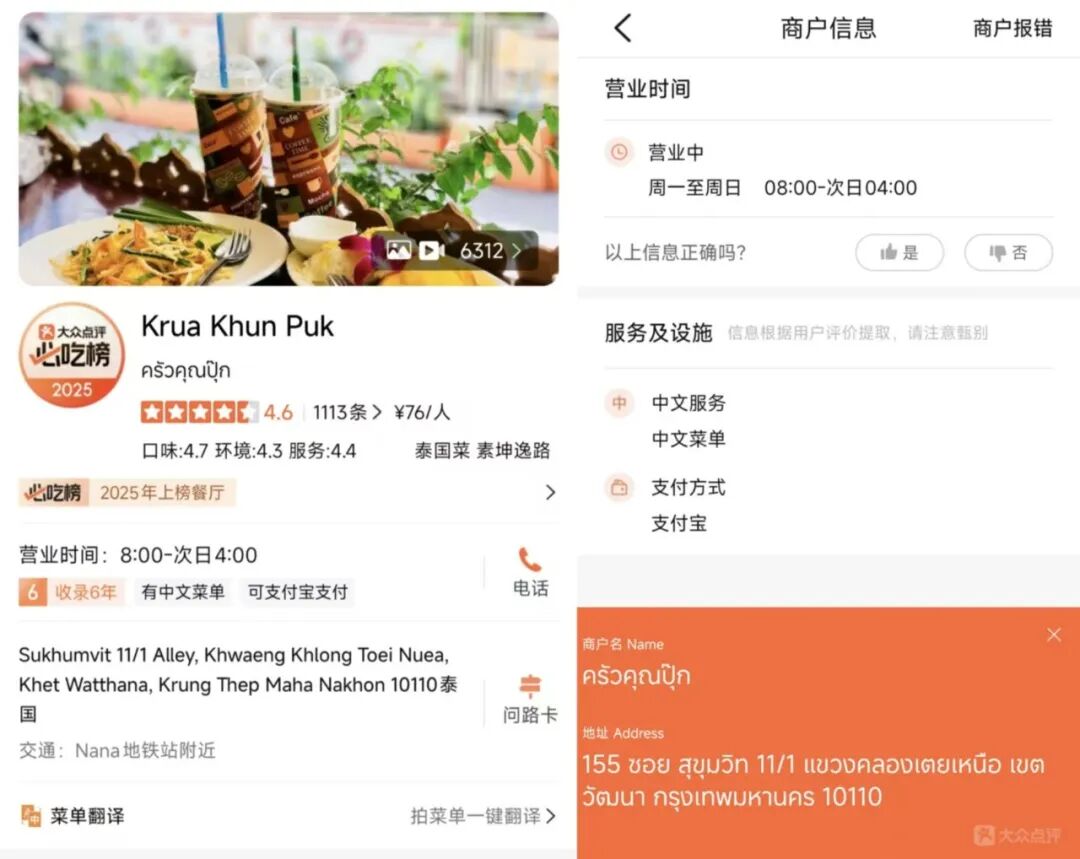Close the orange address card
1080x859 pixels.
click(1054, 634)
